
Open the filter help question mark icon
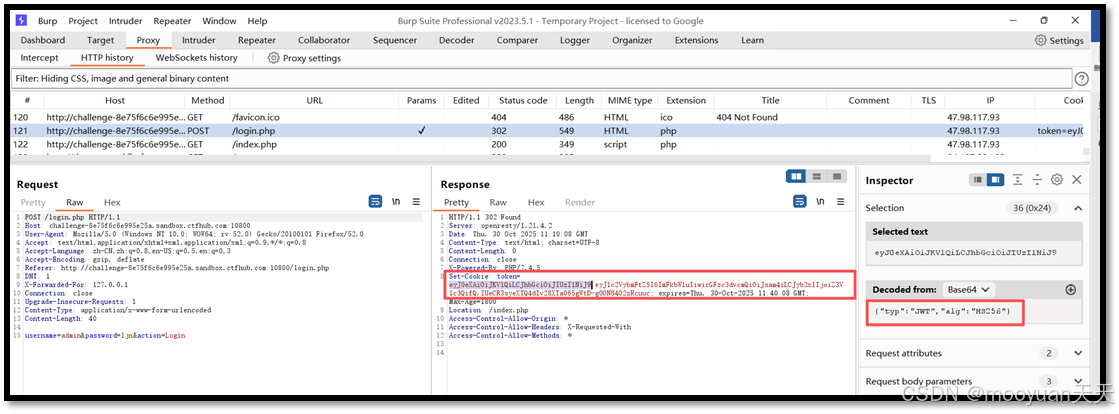1082,79
